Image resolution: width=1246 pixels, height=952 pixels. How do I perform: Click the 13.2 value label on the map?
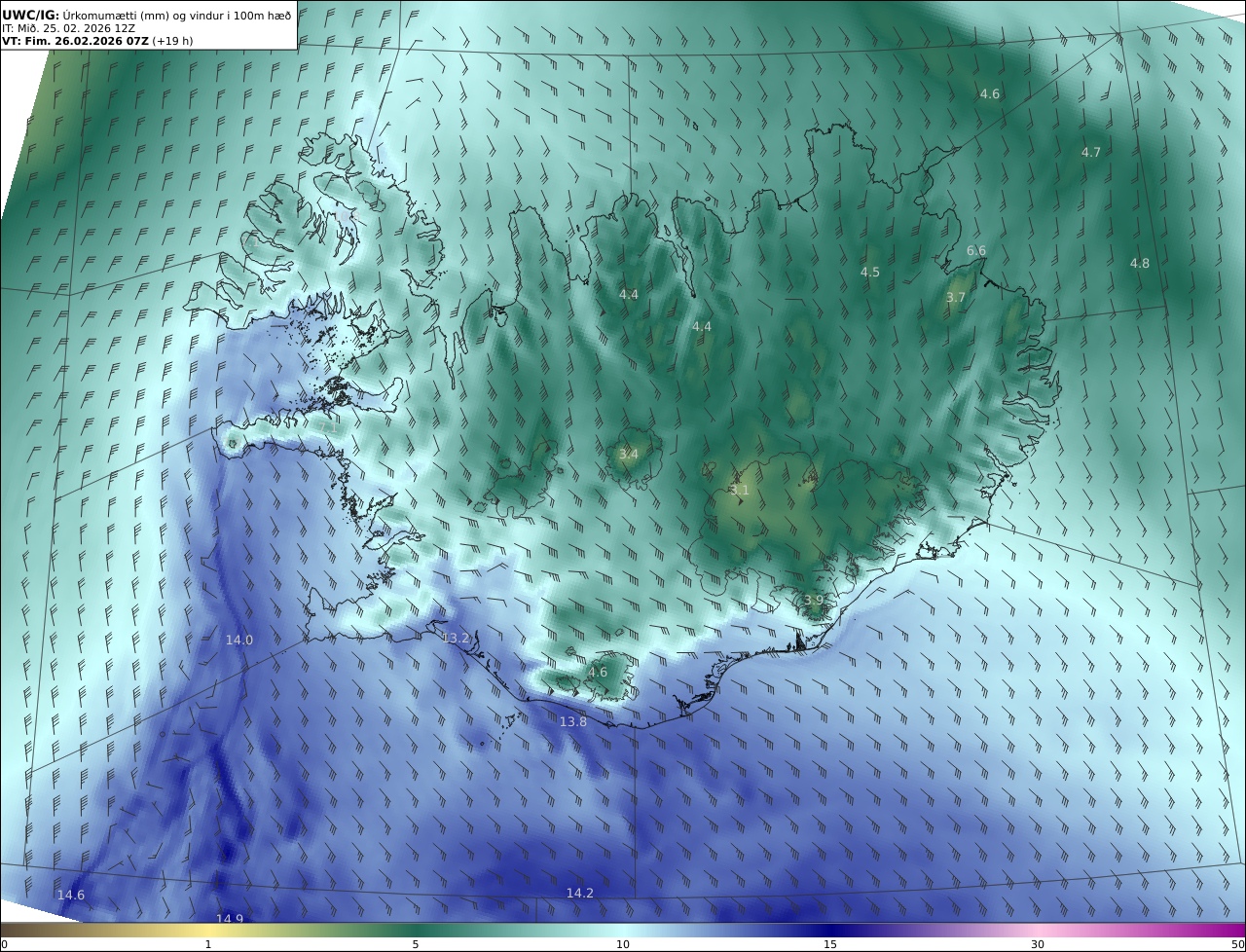[x=456, y=639]
